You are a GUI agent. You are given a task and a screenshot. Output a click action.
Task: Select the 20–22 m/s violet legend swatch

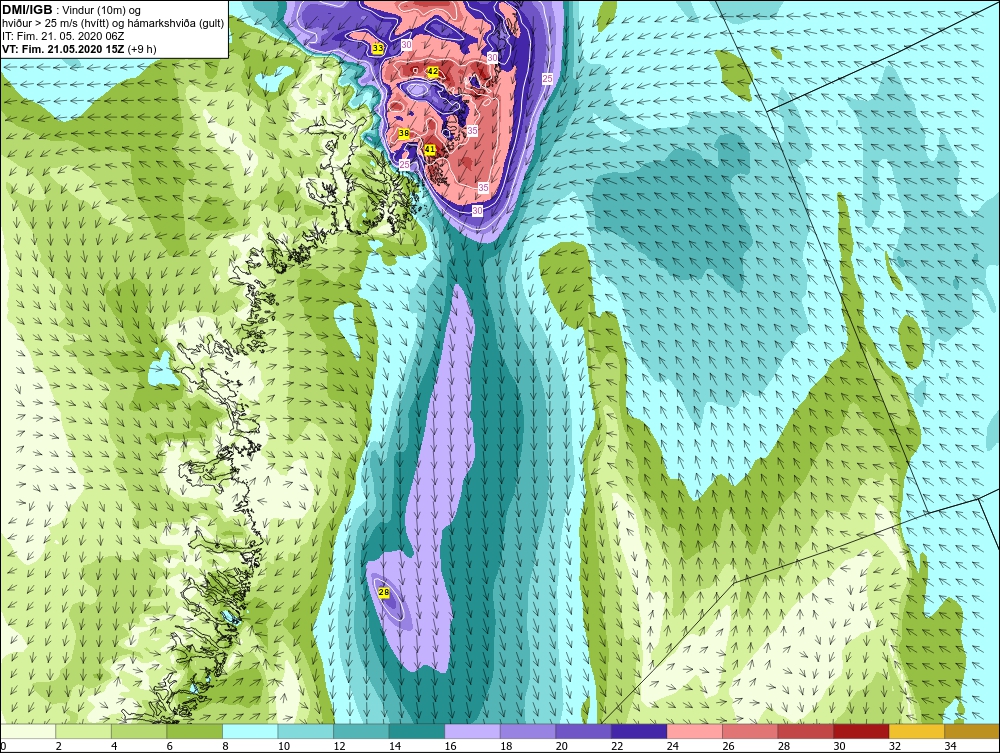[x=583, y=731]
